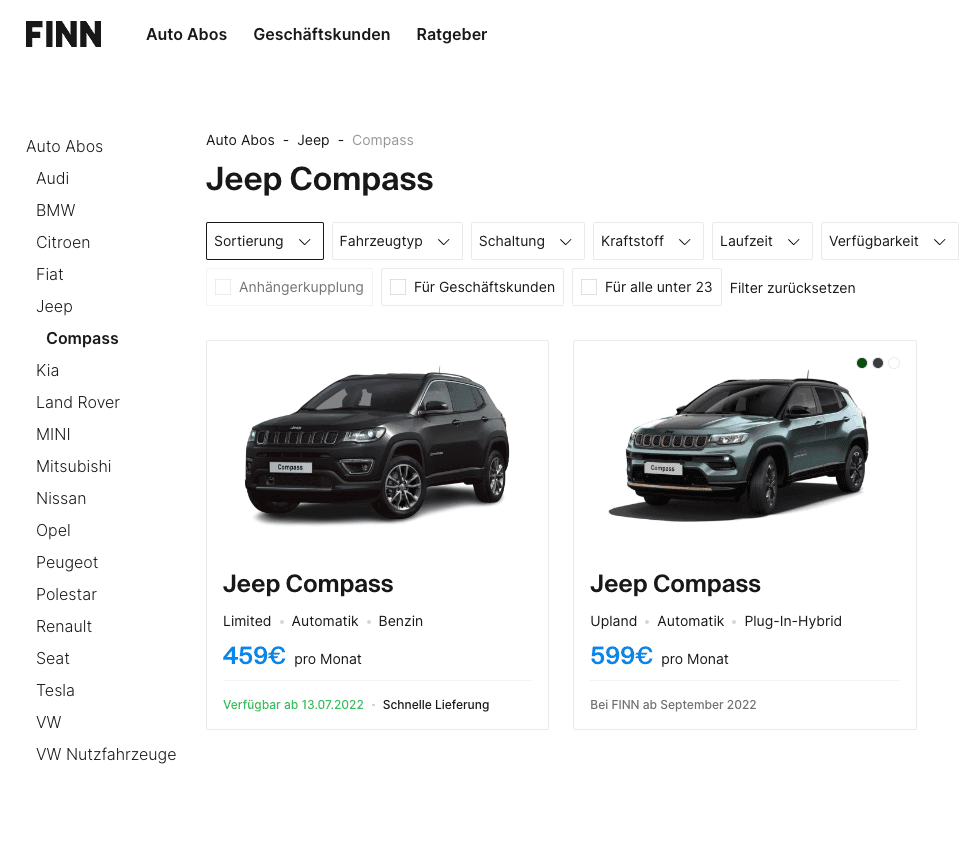Reset filters via Filter zurücksetzen

(x=792, y=288)
